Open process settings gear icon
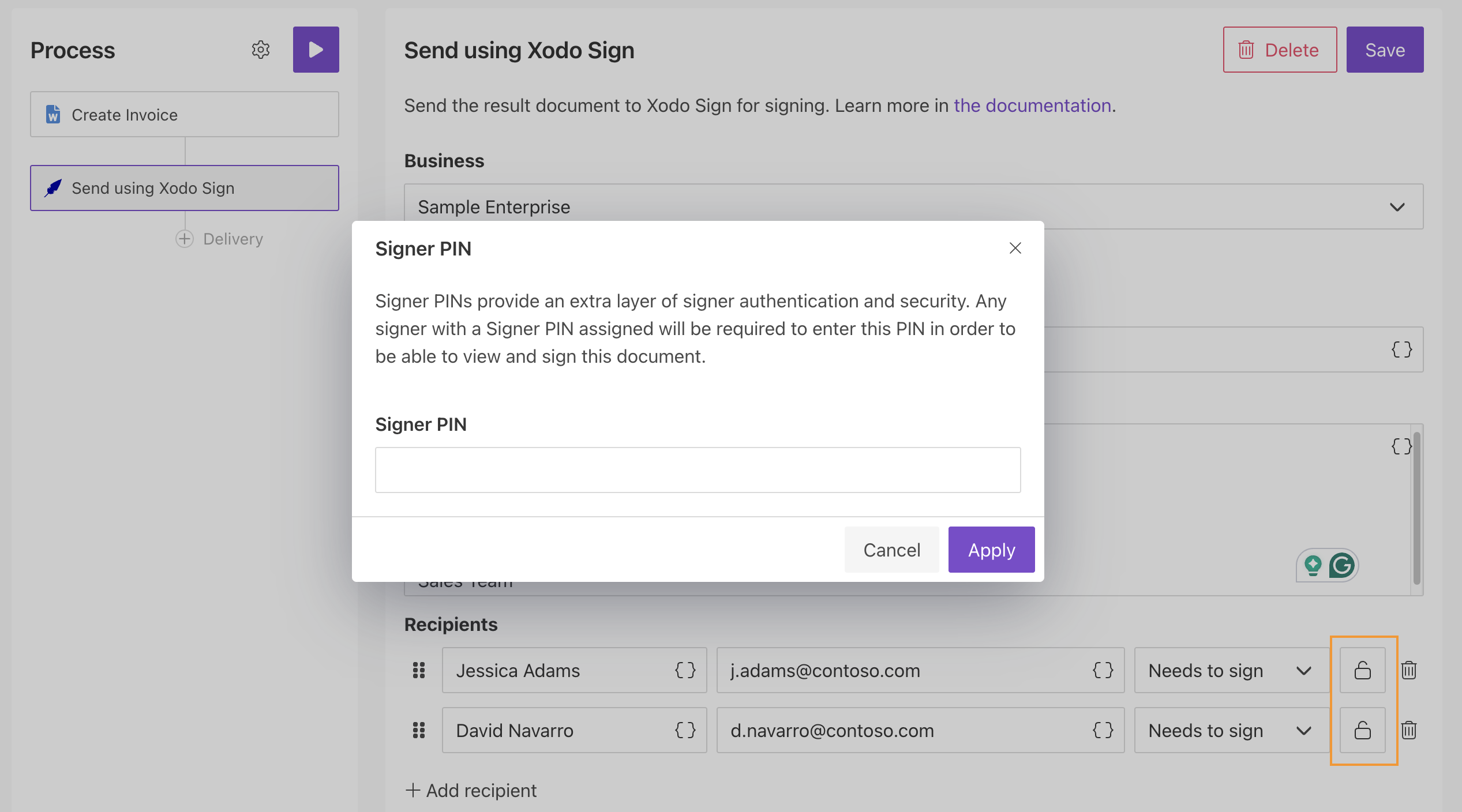 point(261,50)
